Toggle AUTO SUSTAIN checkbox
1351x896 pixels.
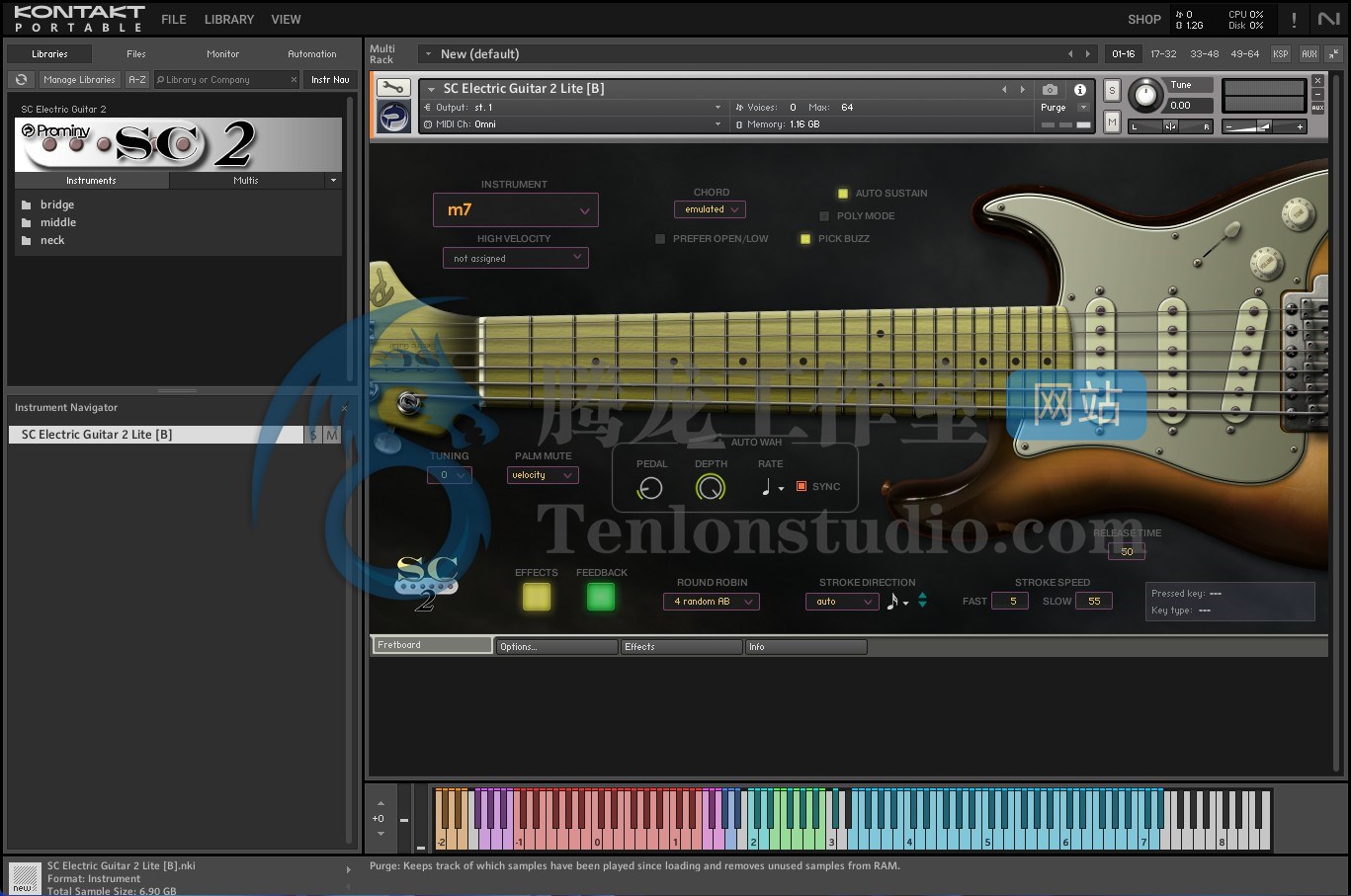843,194
